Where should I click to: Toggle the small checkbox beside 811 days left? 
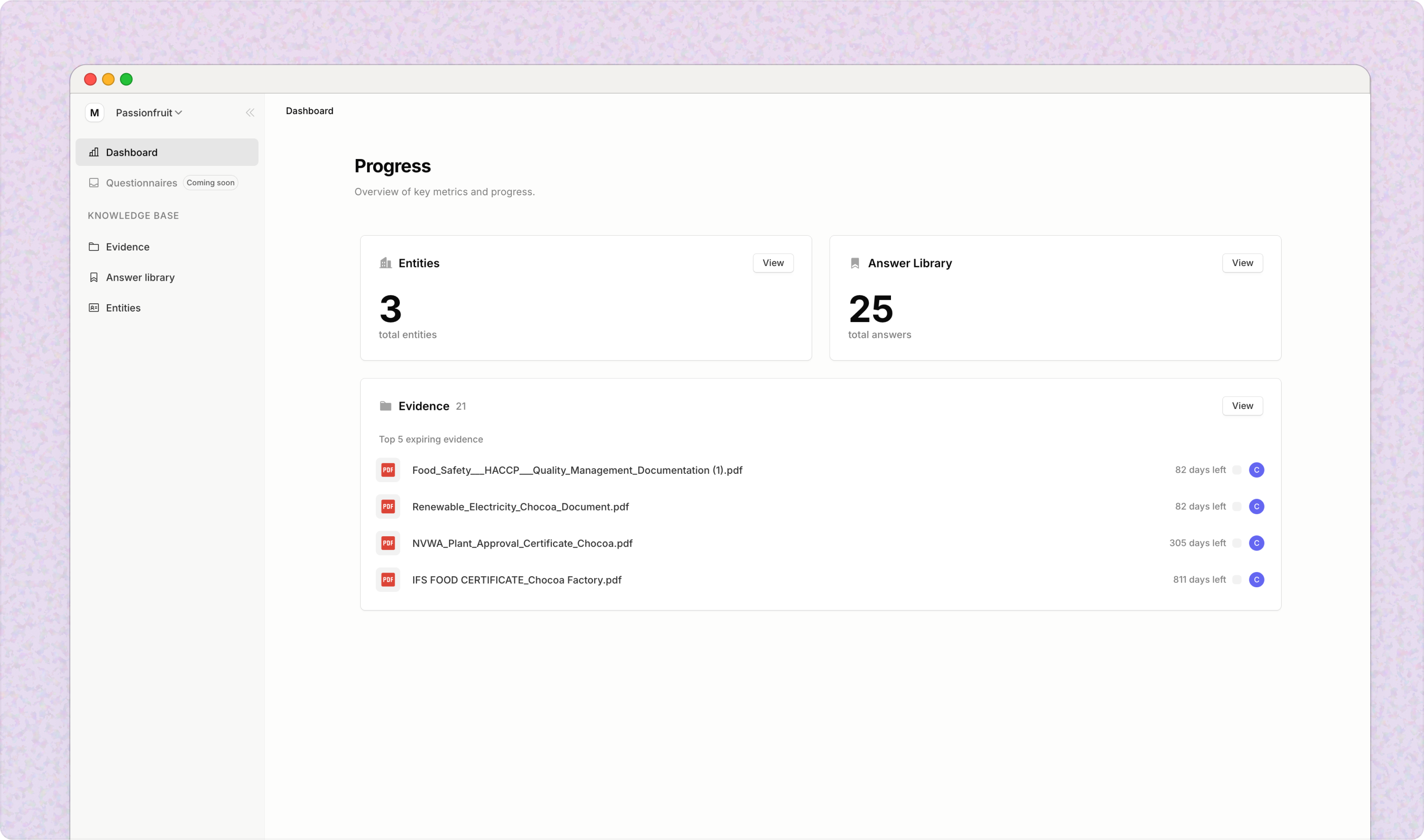(x=1237, y=579)
